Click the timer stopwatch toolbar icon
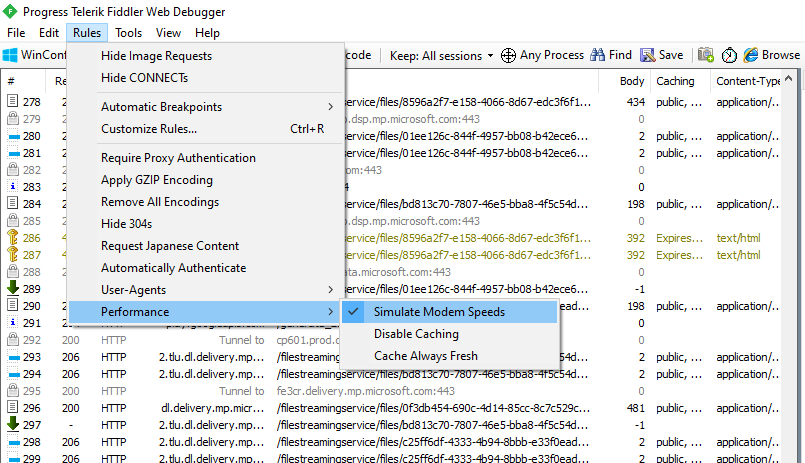805x463 pixels. (729, 55)
